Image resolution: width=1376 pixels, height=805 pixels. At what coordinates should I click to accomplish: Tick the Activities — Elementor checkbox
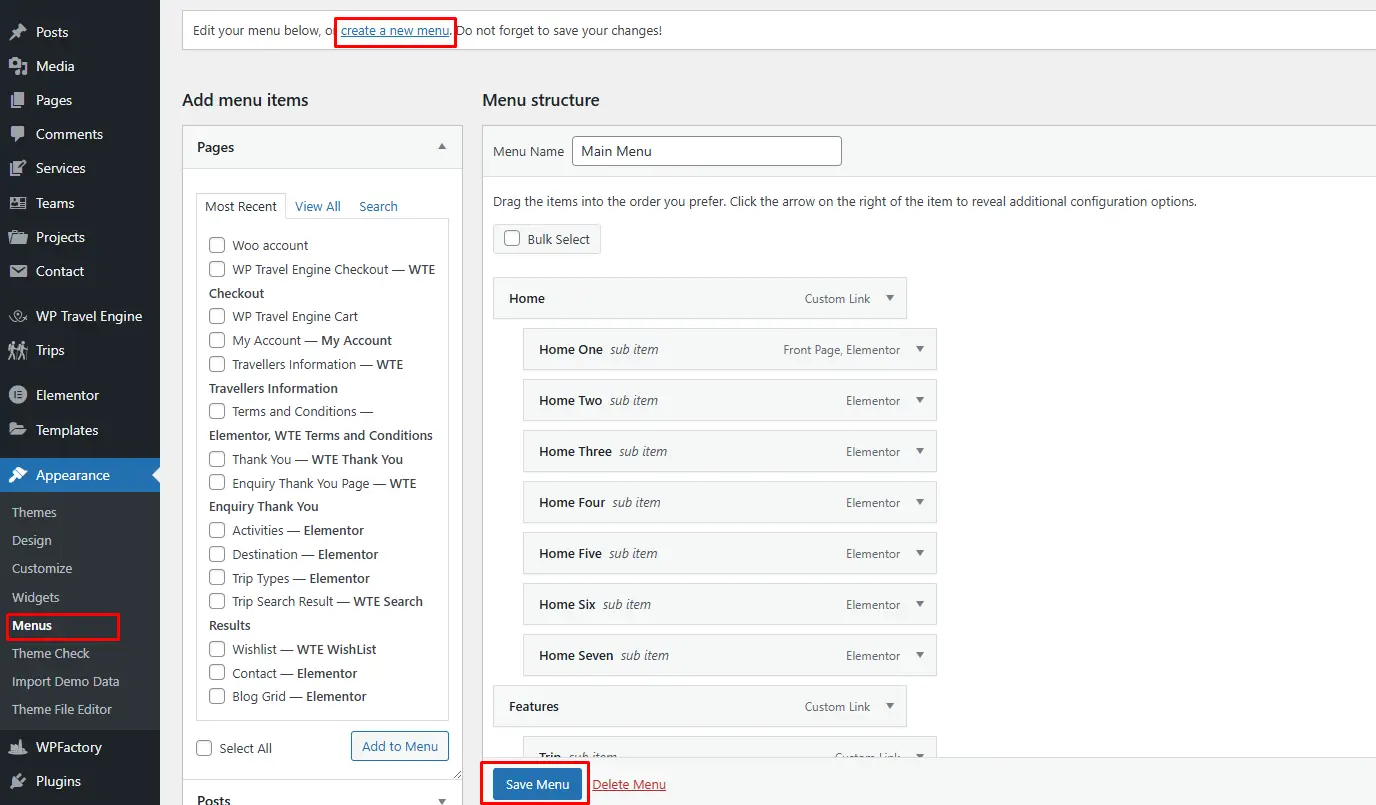pyautogui.click(x=217, y=530)
